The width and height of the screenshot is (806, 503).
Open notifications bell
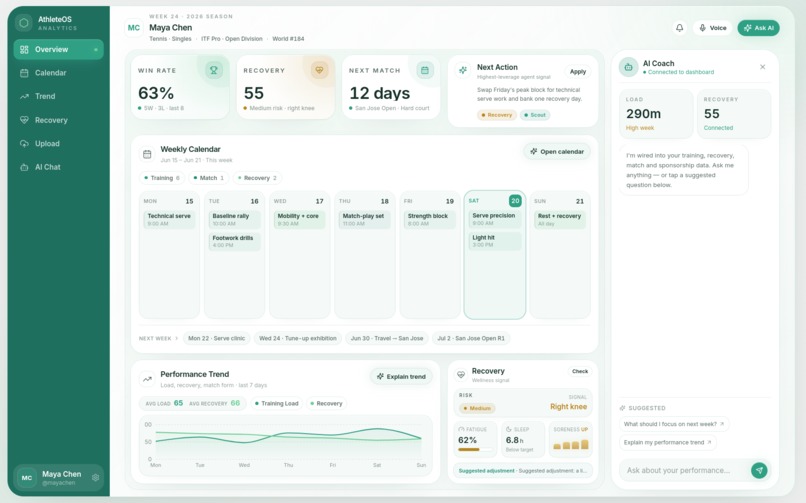(680, 28)
